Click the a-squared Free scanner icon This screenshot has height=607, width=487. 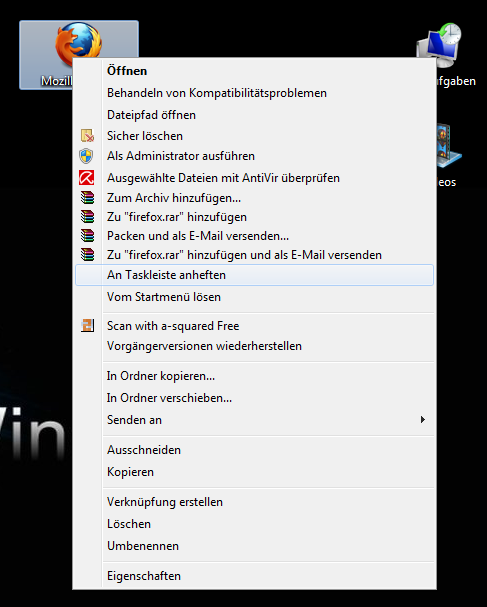[x=87, y=325]
